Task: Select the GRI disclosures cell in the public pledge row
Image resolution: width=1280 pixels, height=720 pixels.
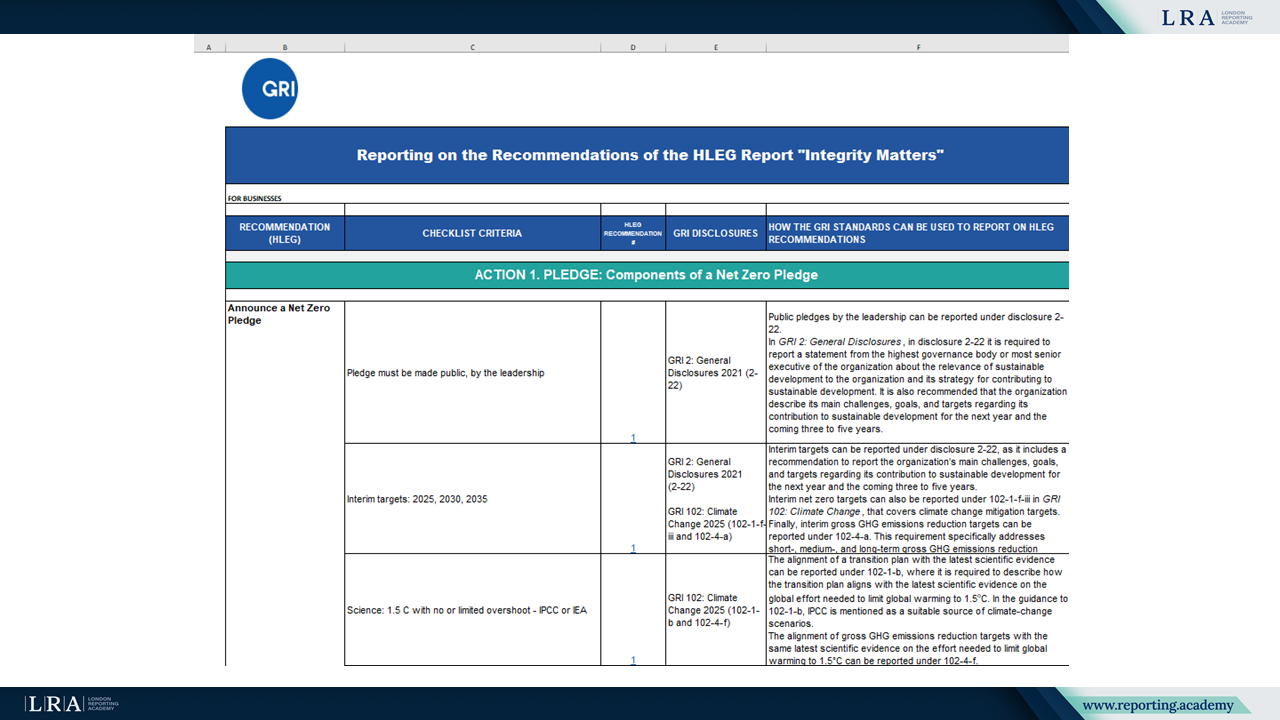Action: tap(716, 372)
